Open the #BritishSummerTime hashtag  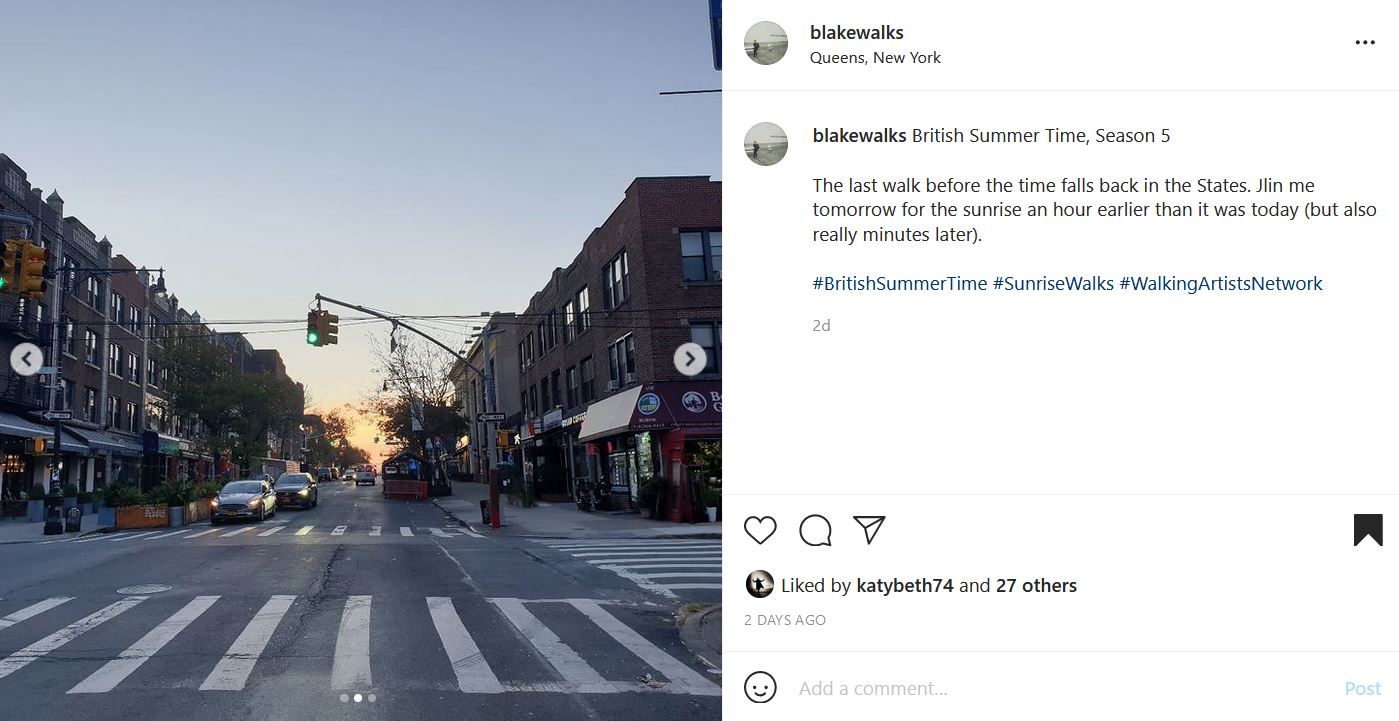point(898,283)
